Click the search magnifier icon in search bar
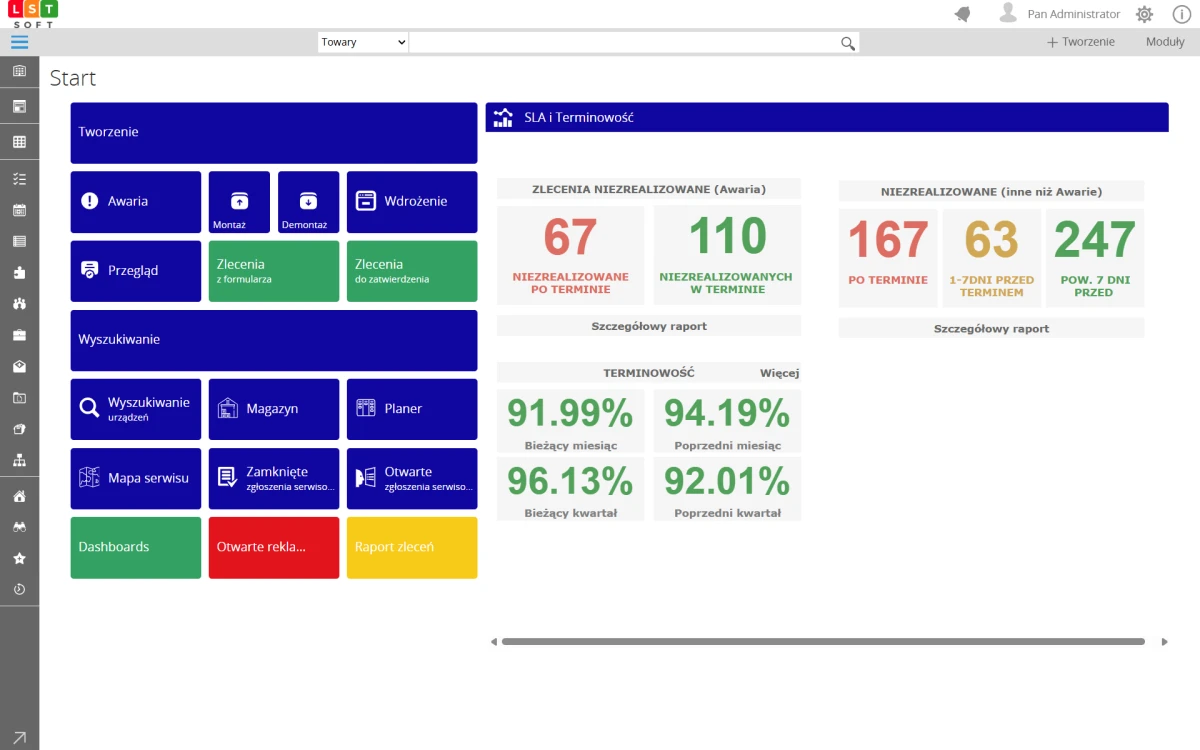 [847, 43]
